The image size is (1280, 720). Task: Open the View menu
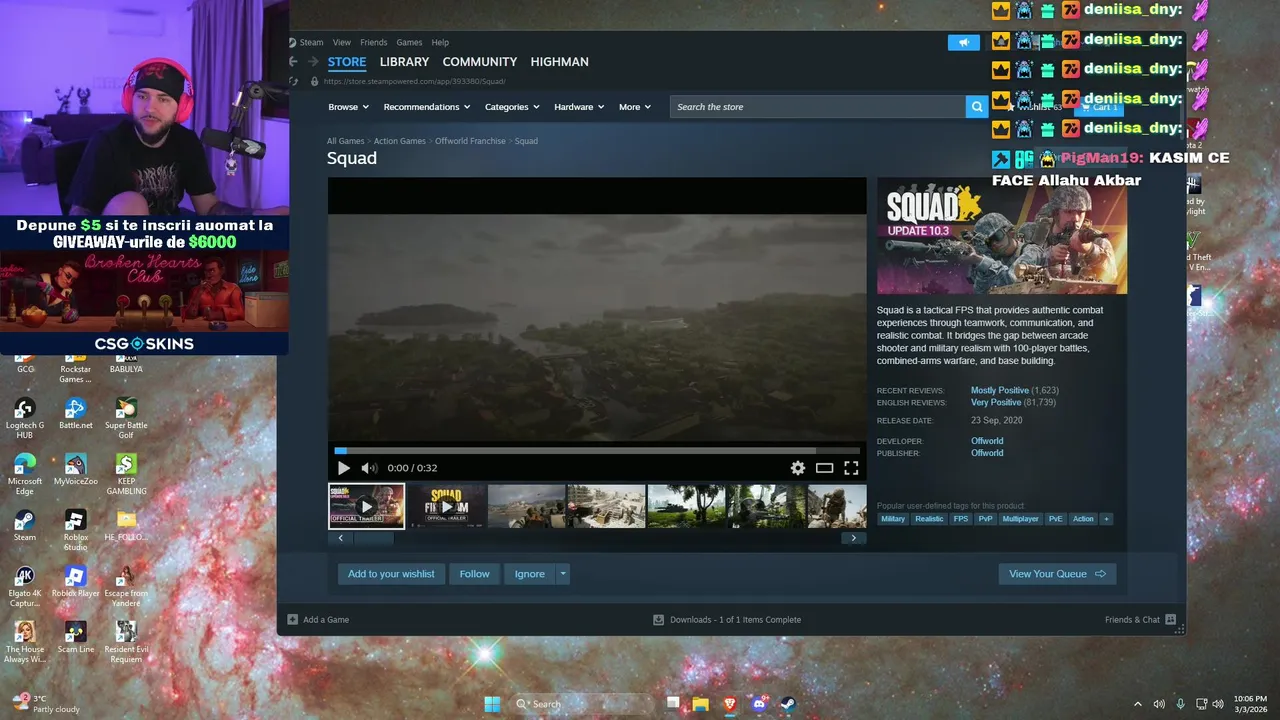(342, 42)
